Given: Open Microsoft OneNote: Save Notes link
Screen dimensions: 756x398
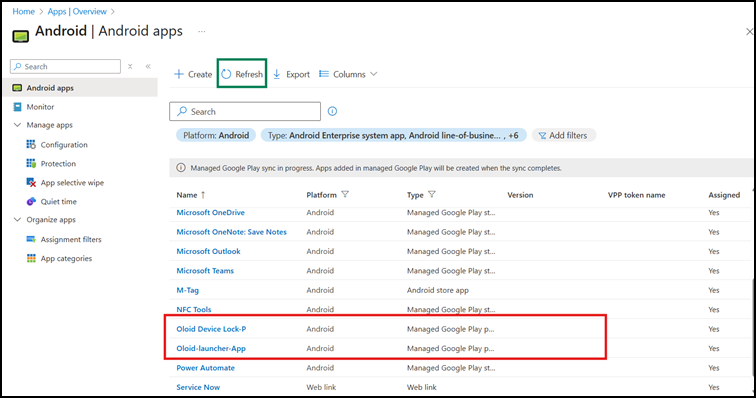Looking at the screenshot, I should coord(231,232).
